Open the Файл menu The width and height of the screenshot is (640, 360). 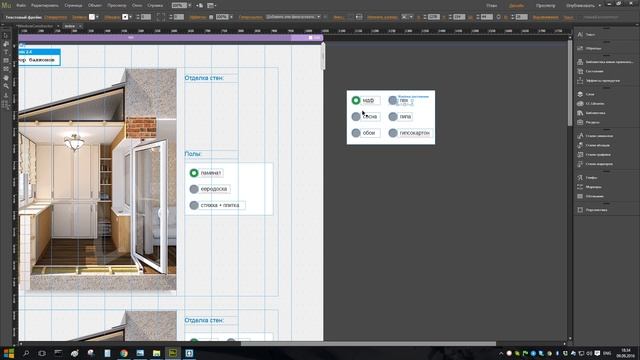(x=21, y=6)
